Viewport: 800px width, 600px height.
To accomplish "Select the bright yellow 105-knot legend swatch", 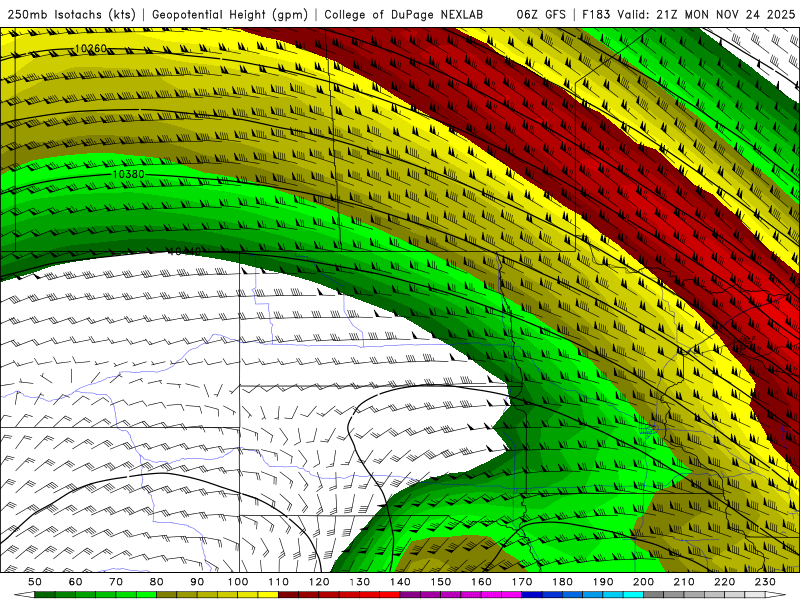I will coord(268,595).
